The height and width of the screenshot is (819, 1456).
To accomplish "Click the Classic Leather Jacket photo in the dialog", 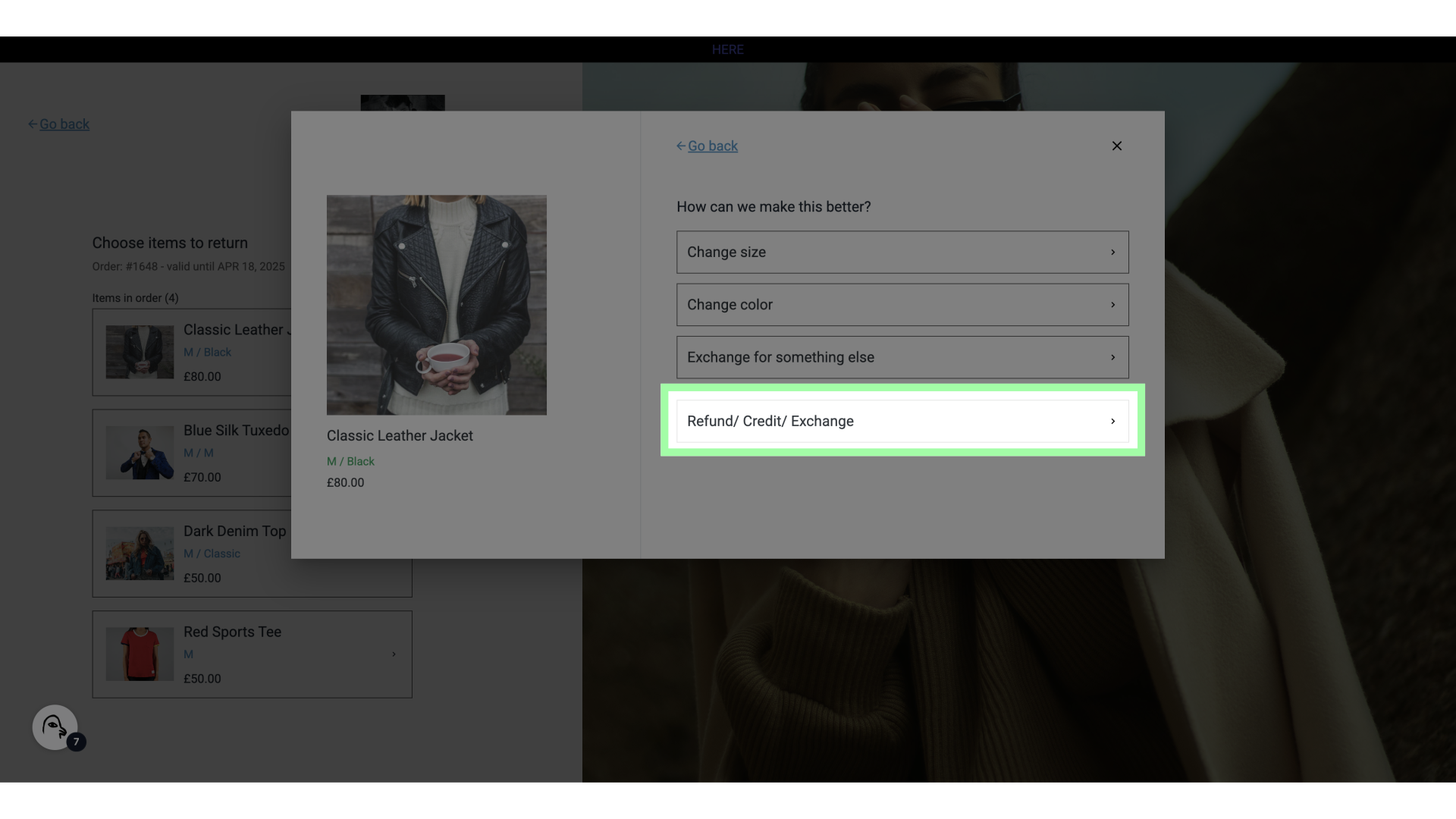I will pos(437,305).
